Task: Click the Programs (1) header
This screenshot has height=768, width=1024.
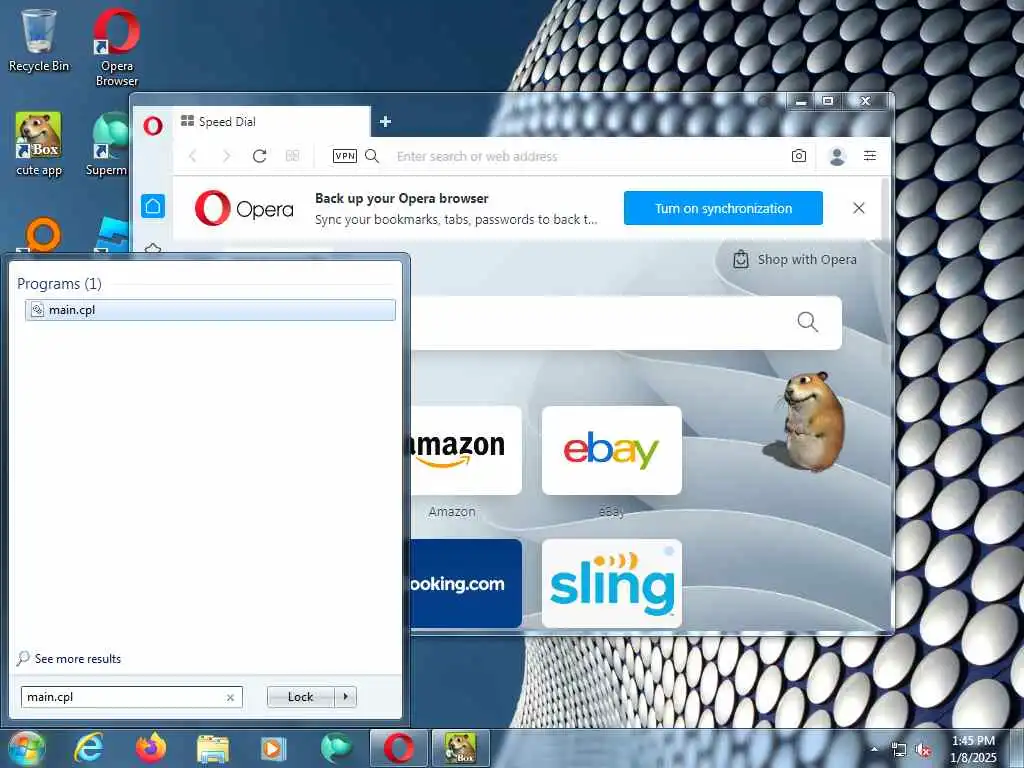Action: (x=59, y=283)
